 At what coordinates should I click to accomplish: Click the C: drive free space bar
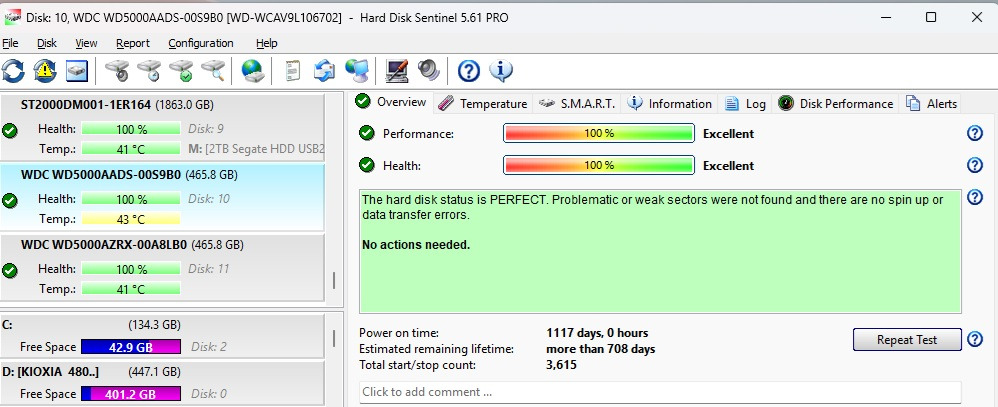[130, 347]
